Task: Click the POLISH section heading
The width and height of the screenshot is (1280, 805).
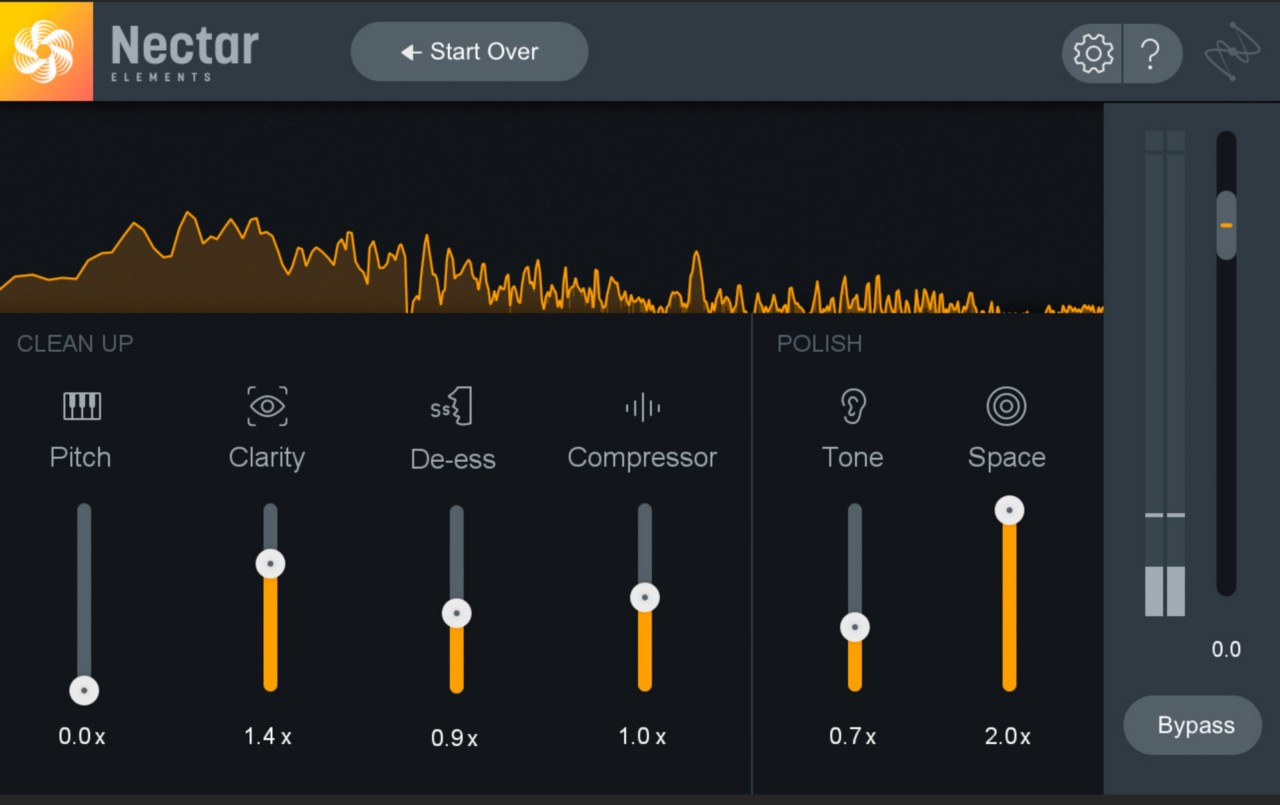Action: click(x=819, y=344)
